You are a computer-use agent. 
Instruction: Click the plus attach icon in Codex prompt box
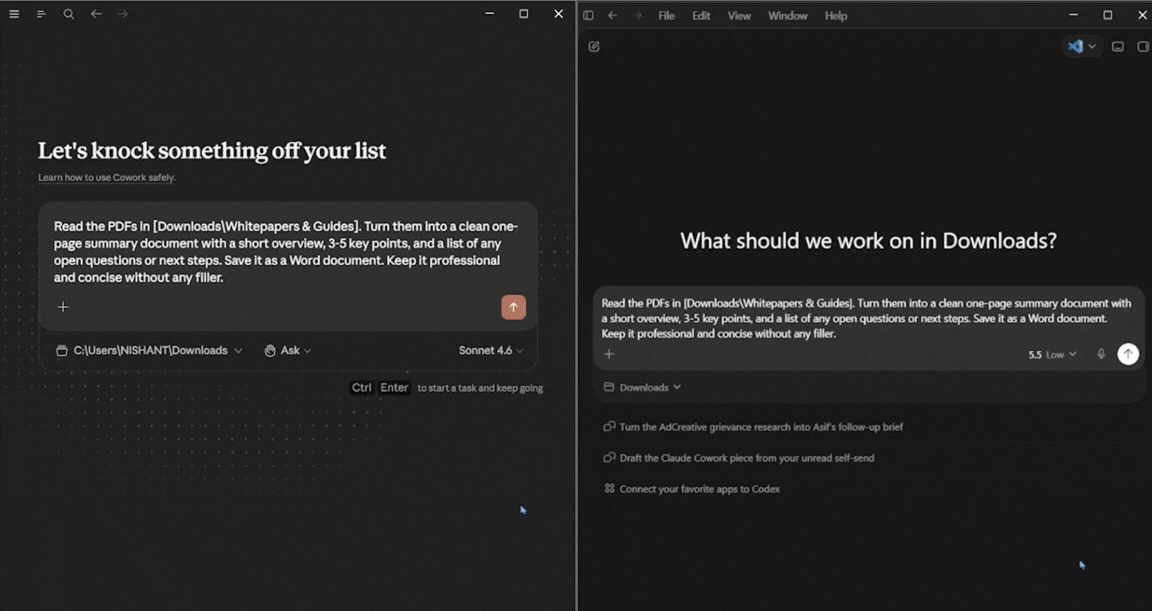609,354
